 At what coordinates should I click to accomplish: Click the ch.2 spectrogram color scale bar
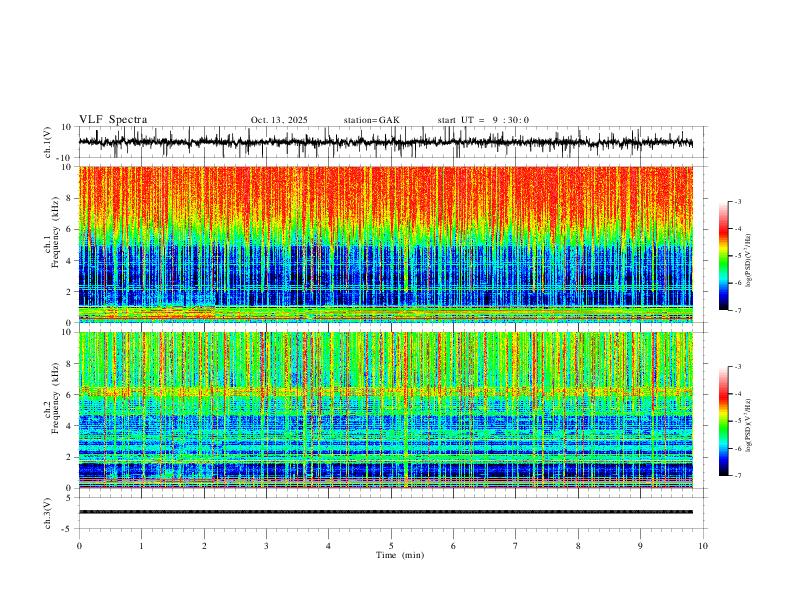724,421
